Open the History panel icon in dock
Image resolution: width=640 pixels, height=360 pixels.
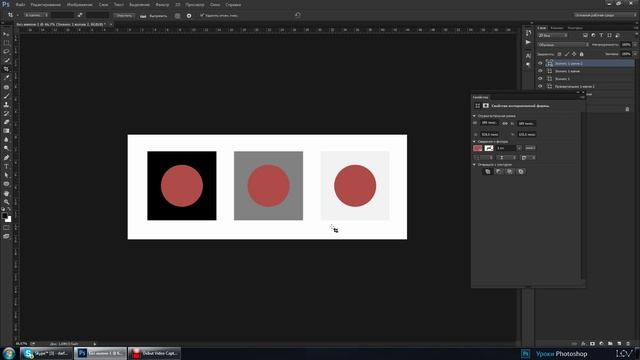(529, 33)
